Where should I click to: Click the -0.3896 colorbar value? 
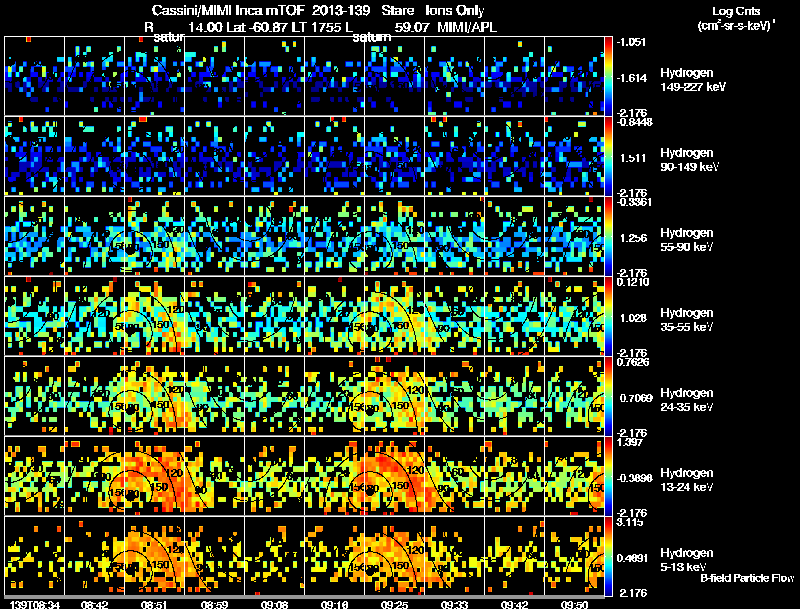[634, 478]
